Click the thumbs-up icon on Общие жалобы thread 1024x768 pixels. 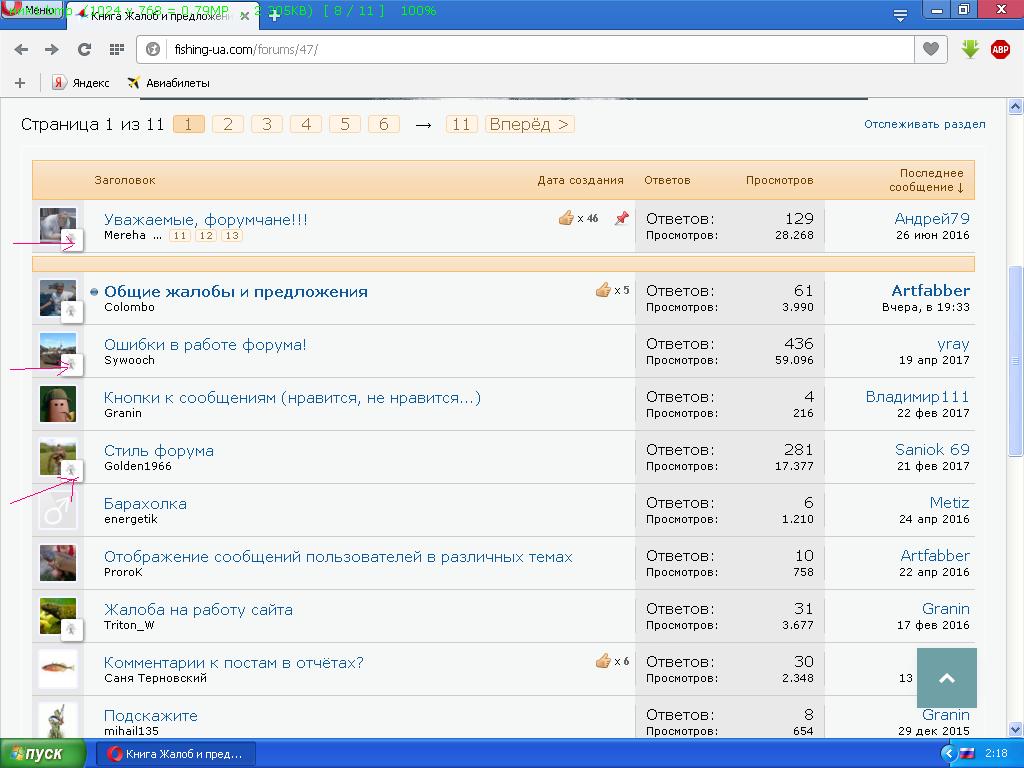(x=603, y=290)
